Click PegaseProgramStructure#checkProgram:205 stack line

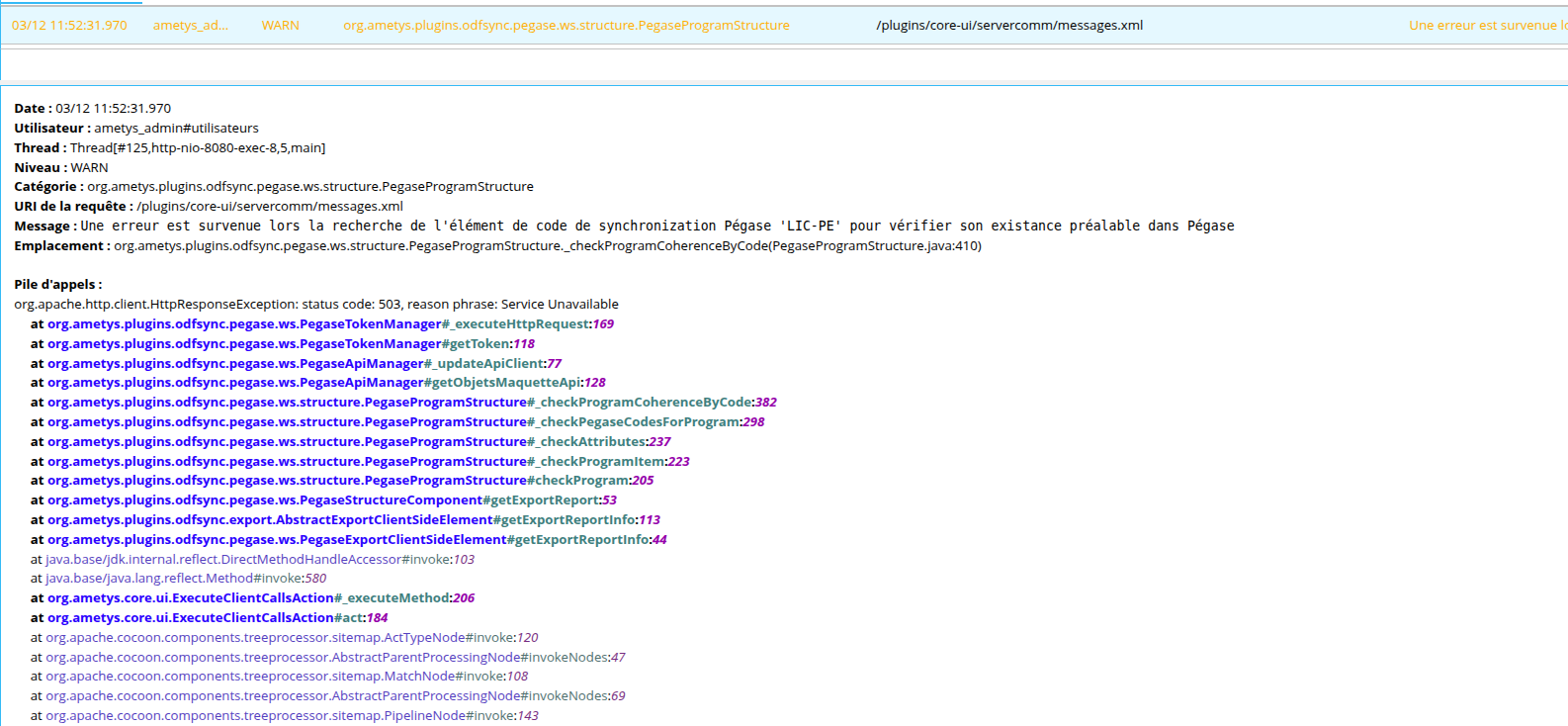[x=350, y=481]
